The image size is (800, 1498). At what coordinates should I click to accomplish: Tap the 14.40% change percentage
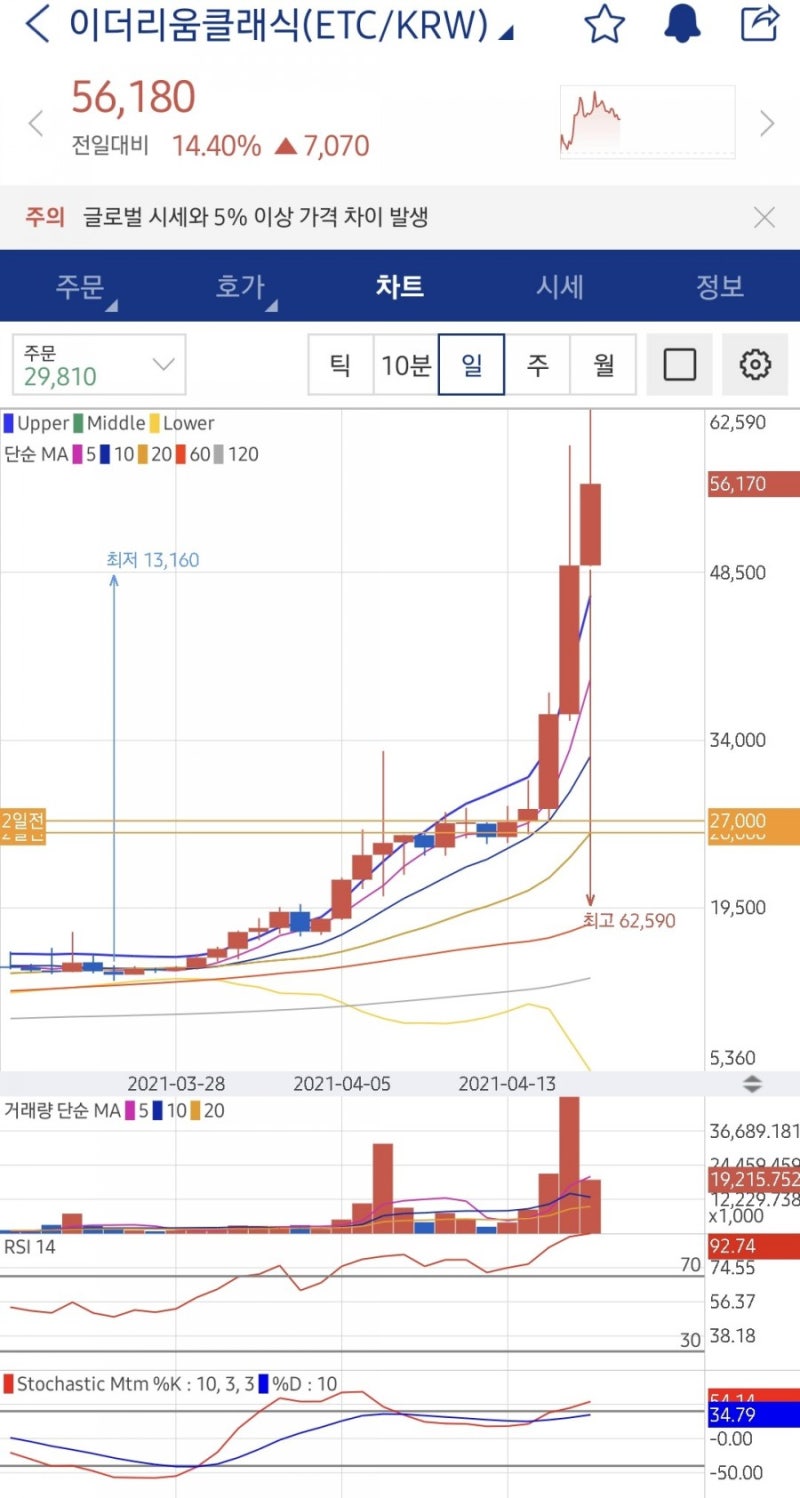click(x=216, y=146)
